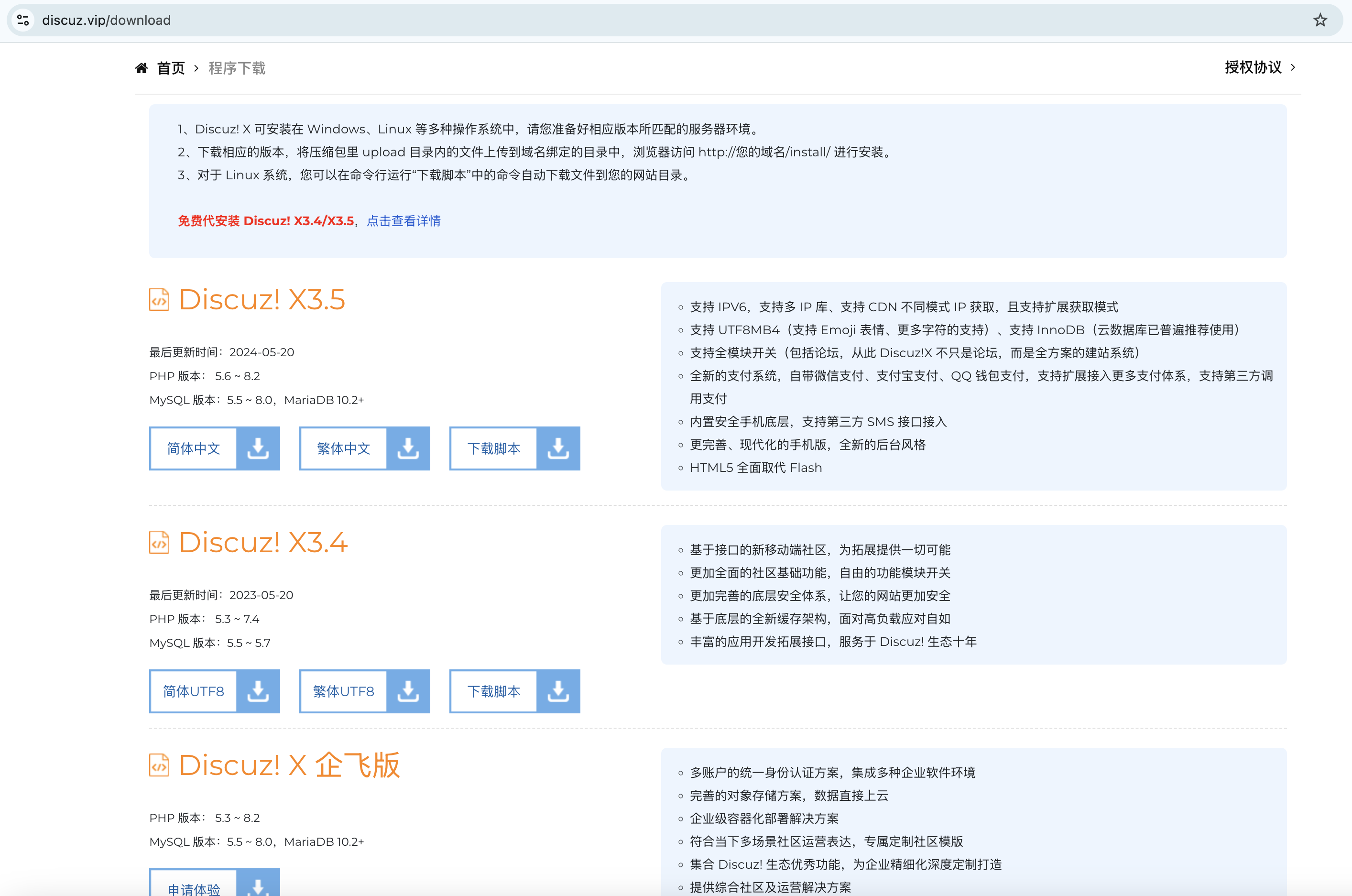1352x896 pixels.
Task: Click download arrow beside 繁体中文 for X3.5
Action: pyautogui.click(x=408, y=448)
